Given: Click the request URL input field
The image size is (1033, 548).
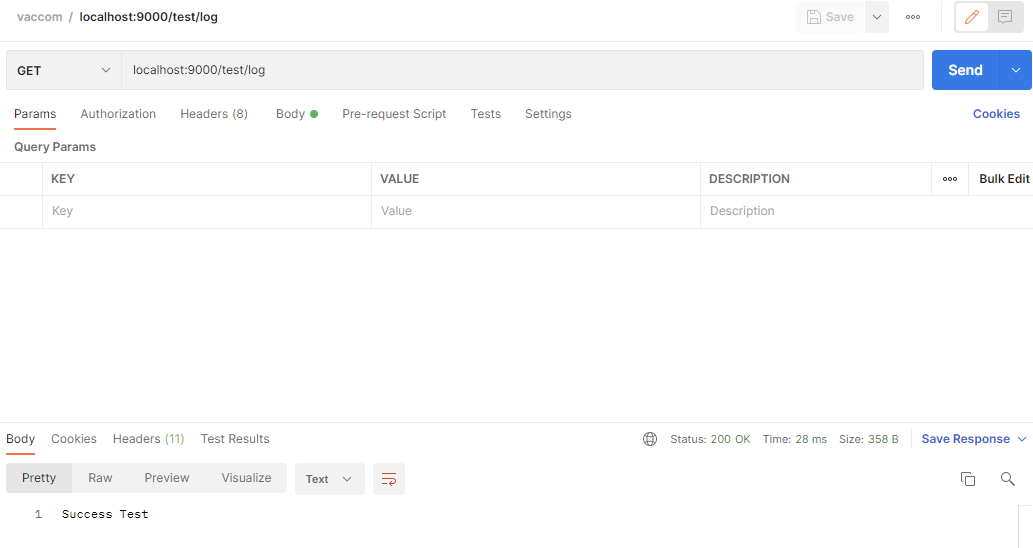Looking at the screenshot, I should (522, 70).
